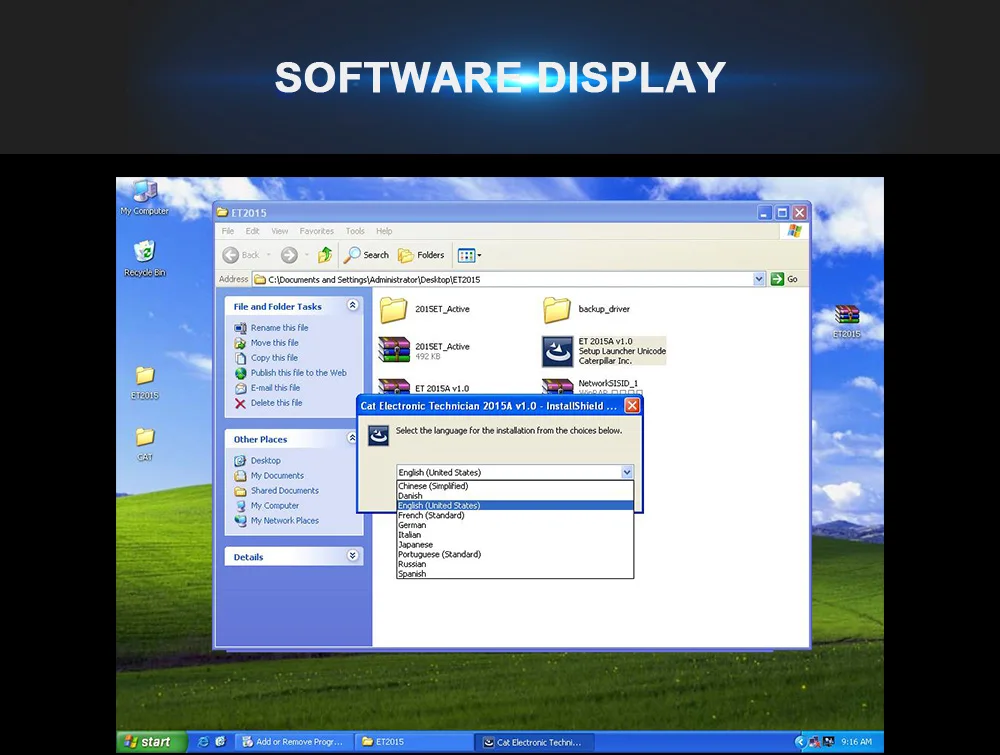Toggle the installer language dropdown arrow
The image size is (1000, 755).
(x=627, y=473)
